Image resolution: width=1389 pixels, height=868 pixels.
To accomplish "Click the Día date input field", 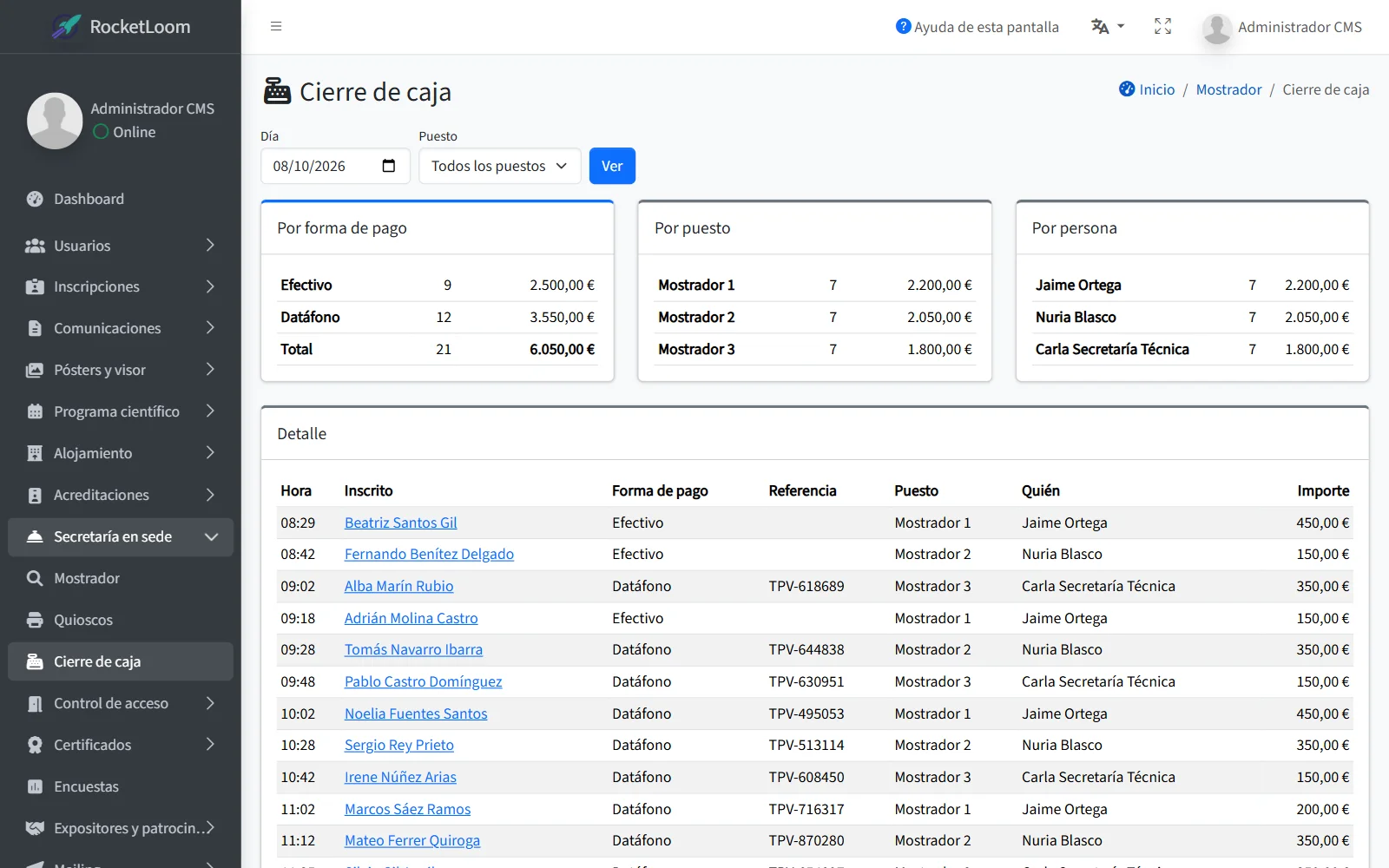I will click(335, 166).
